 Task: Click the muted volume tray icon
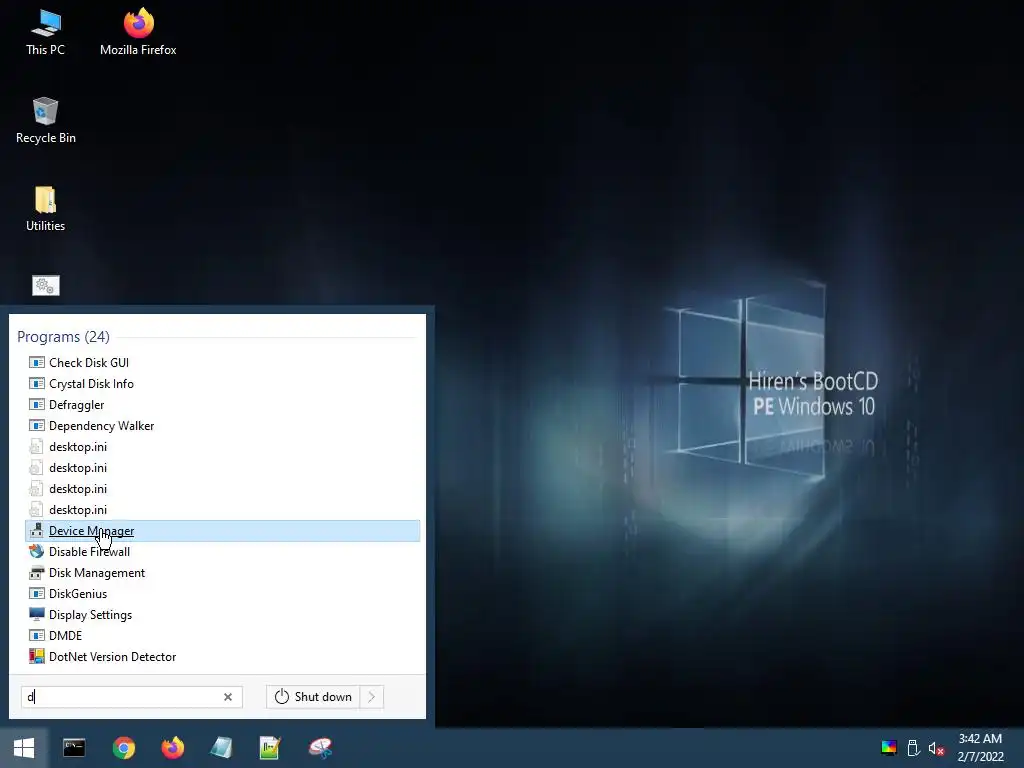tap(936, 748)
